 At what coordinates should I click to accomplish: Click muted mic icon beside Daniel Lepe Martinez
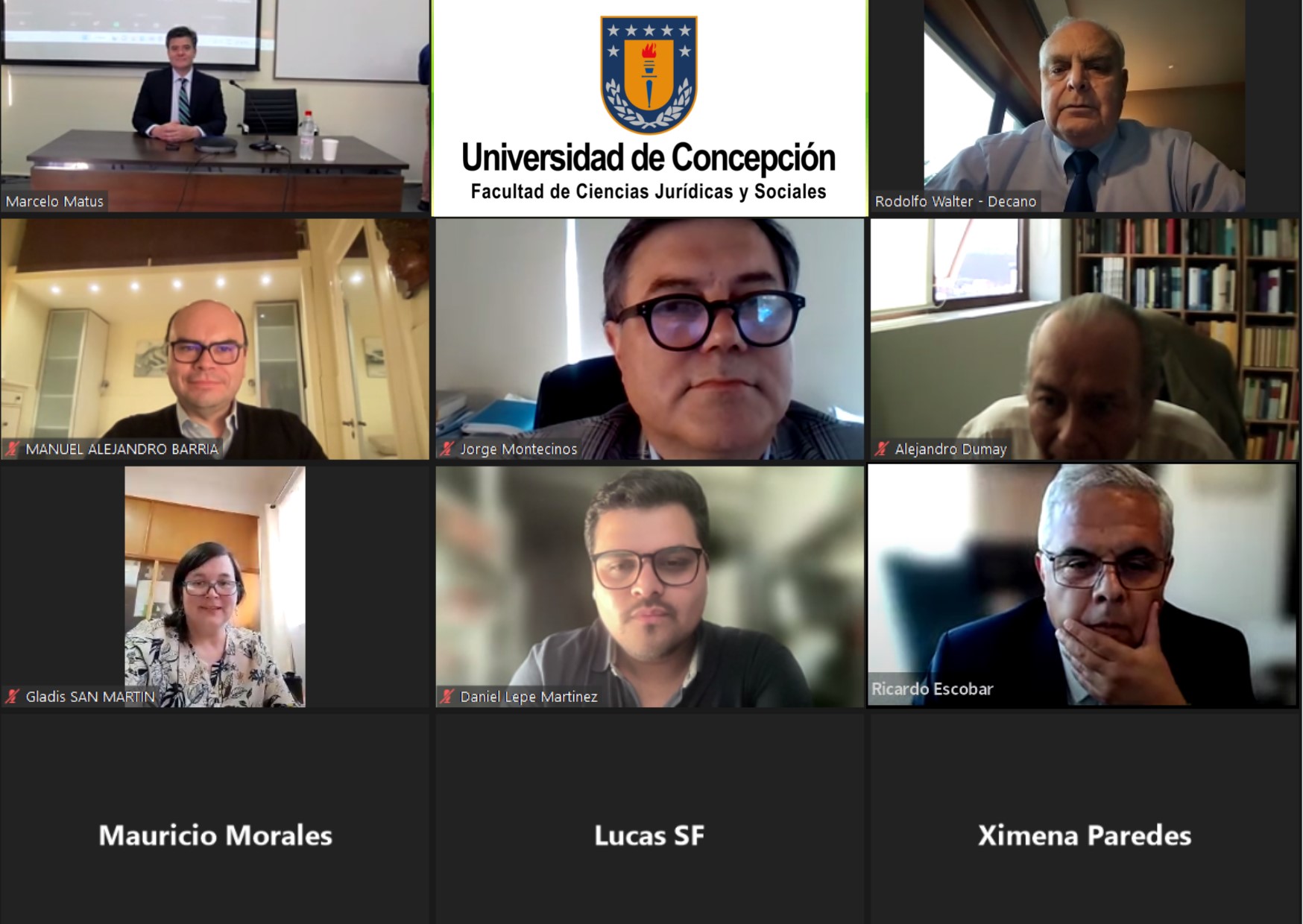tap(447, 697)
